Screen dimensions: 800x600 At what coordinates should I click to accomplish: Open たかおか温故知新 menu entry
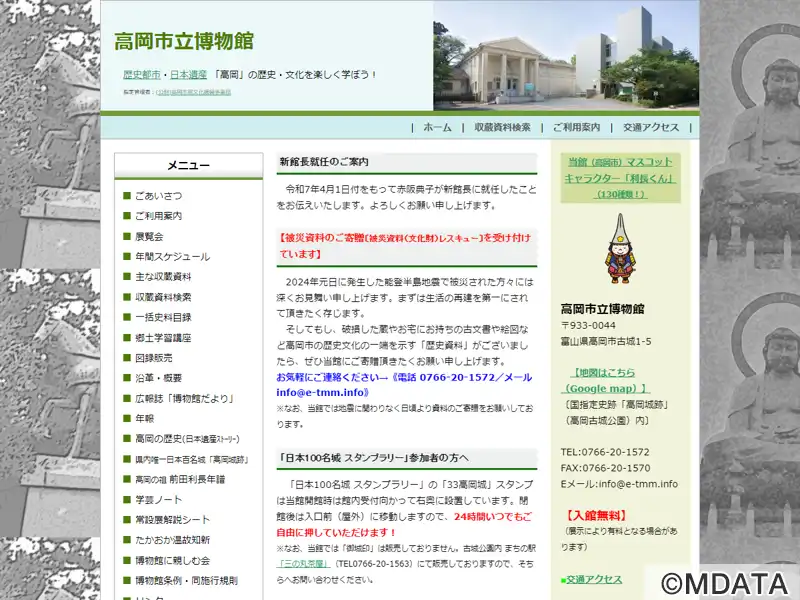(172, 540)
